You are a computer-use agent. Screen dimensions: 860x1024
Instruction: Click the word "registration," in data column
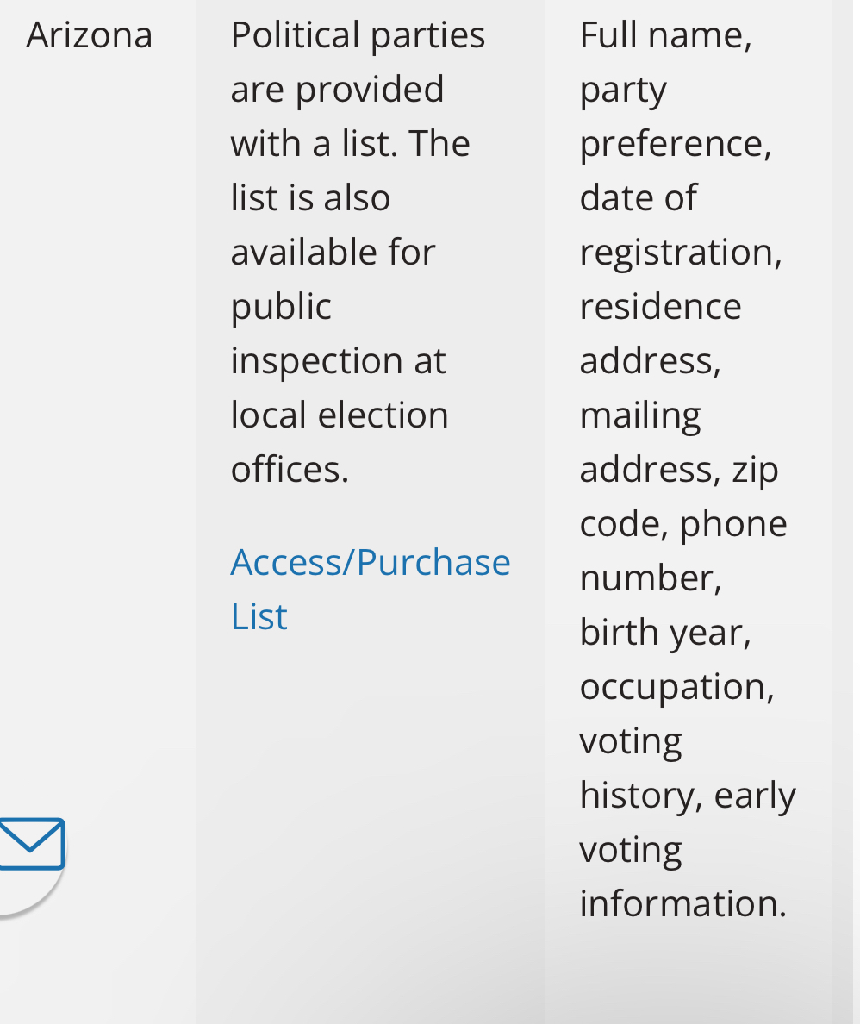pyautogui.click(x=681, y=253)
